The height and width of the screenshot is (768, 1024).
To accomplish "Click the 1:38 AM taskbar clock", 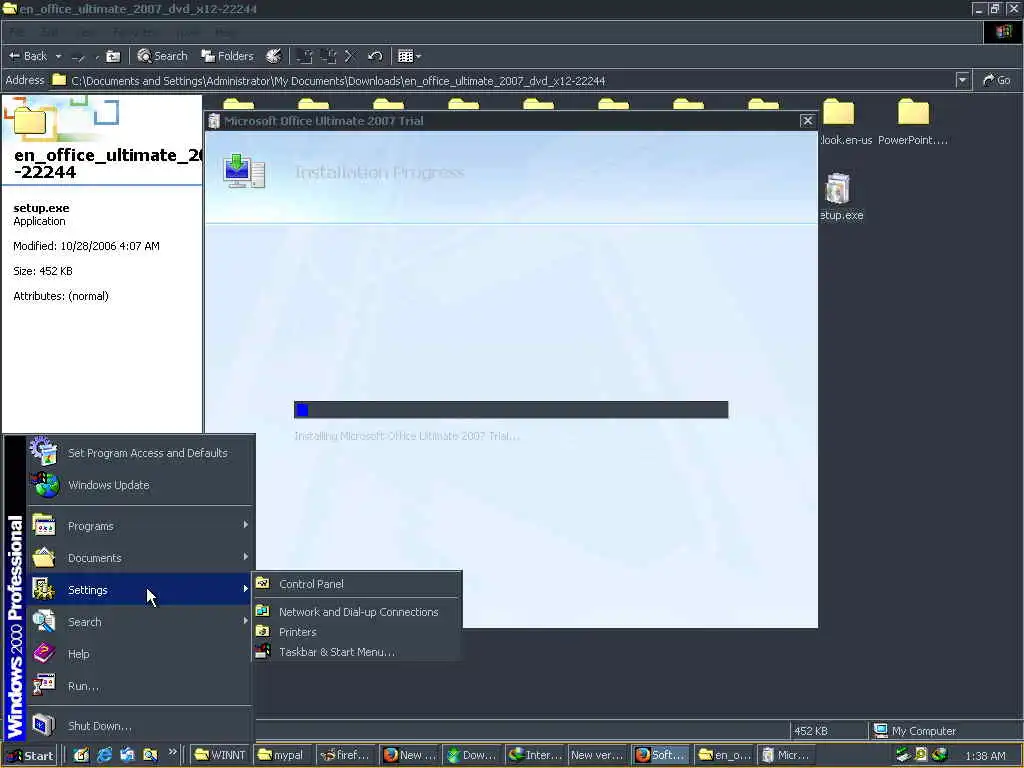I will [x=985, y=756].
